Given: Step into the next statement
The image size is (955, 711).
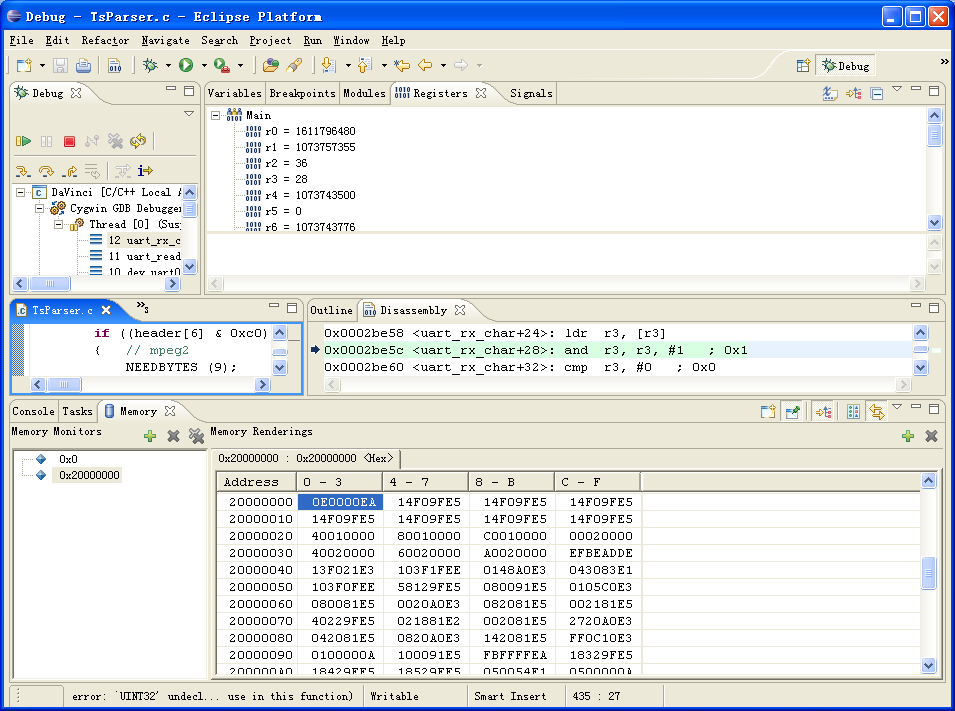Looking at the screenshot, I should point(23,170).
